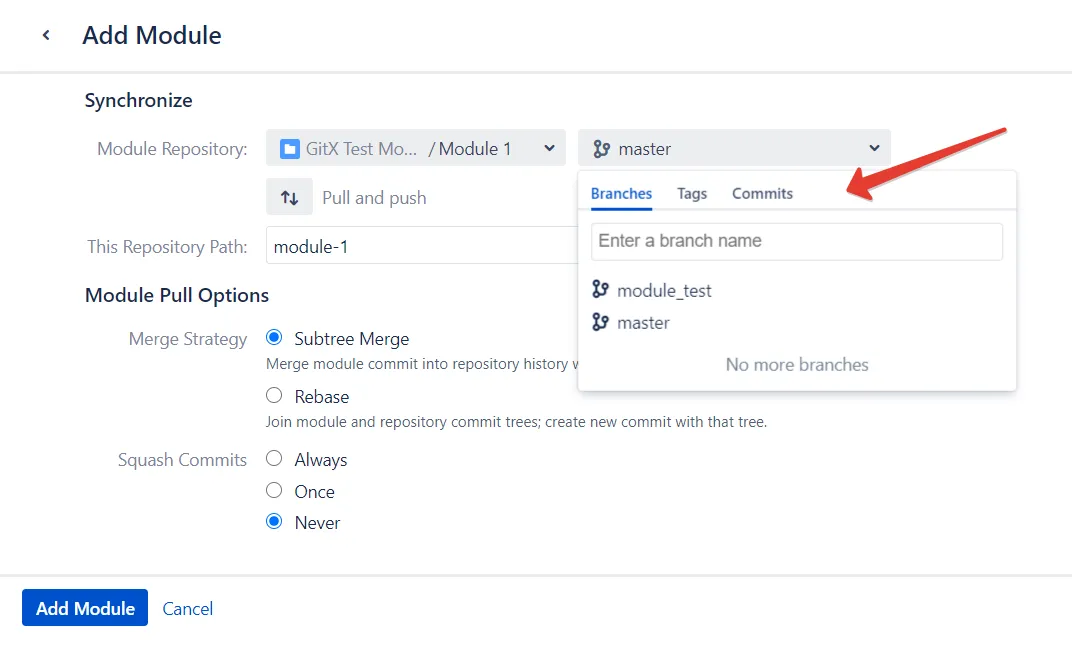Set Squash Commits to Once
The image size is (1072, 656).
274,490
